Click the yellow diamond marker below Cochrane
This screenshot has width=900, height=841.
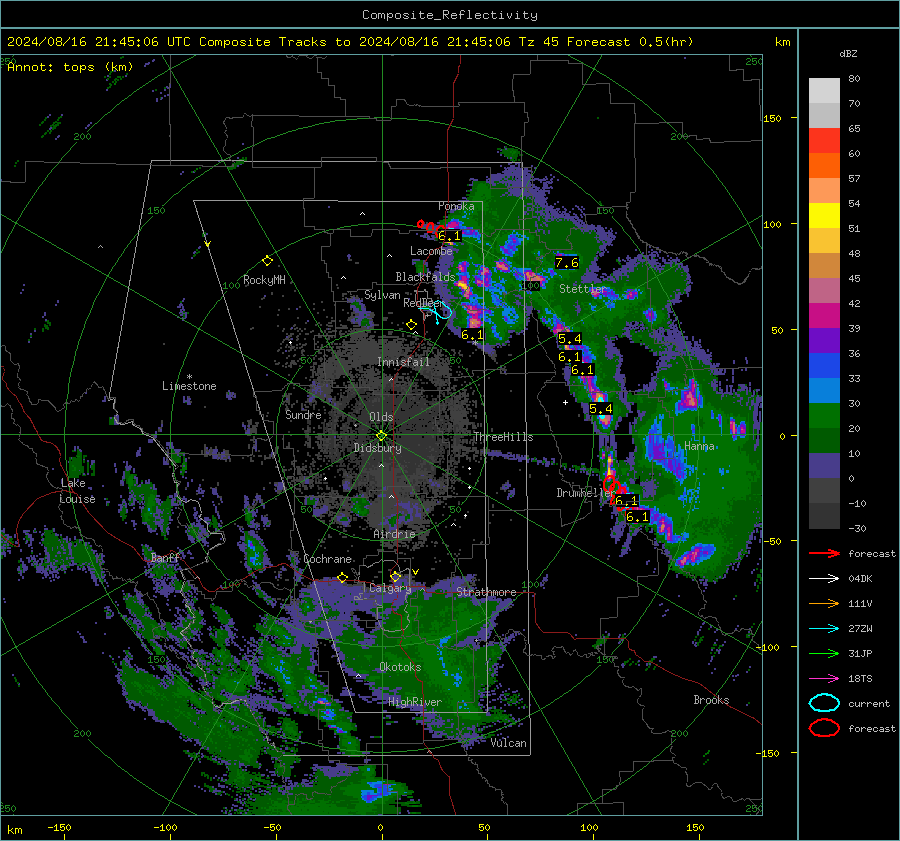(x=343, y=577)
